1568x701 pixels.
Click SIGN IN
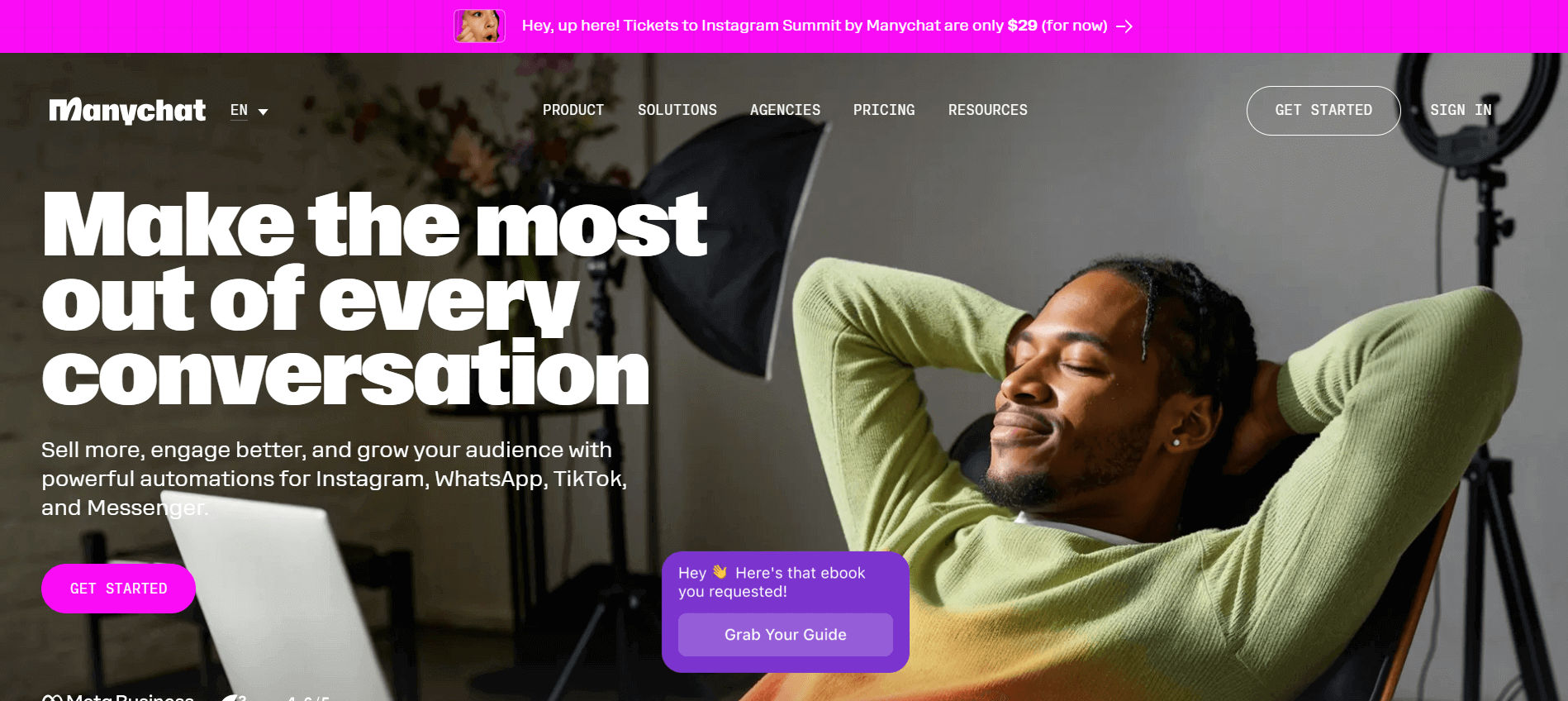1461,110
